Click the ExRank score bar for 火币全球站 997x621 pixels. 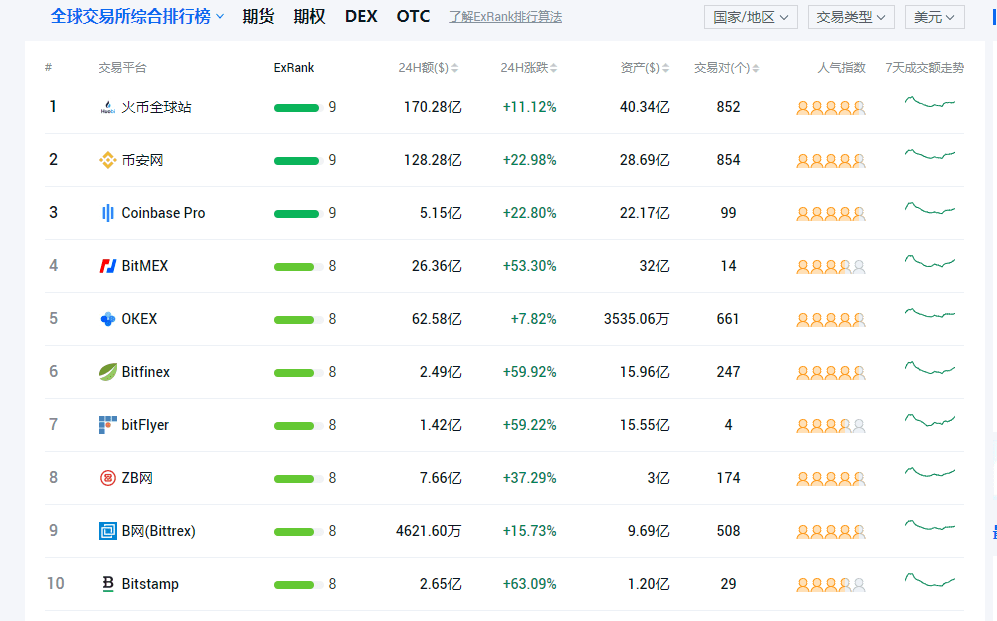(x=298, y=108)
